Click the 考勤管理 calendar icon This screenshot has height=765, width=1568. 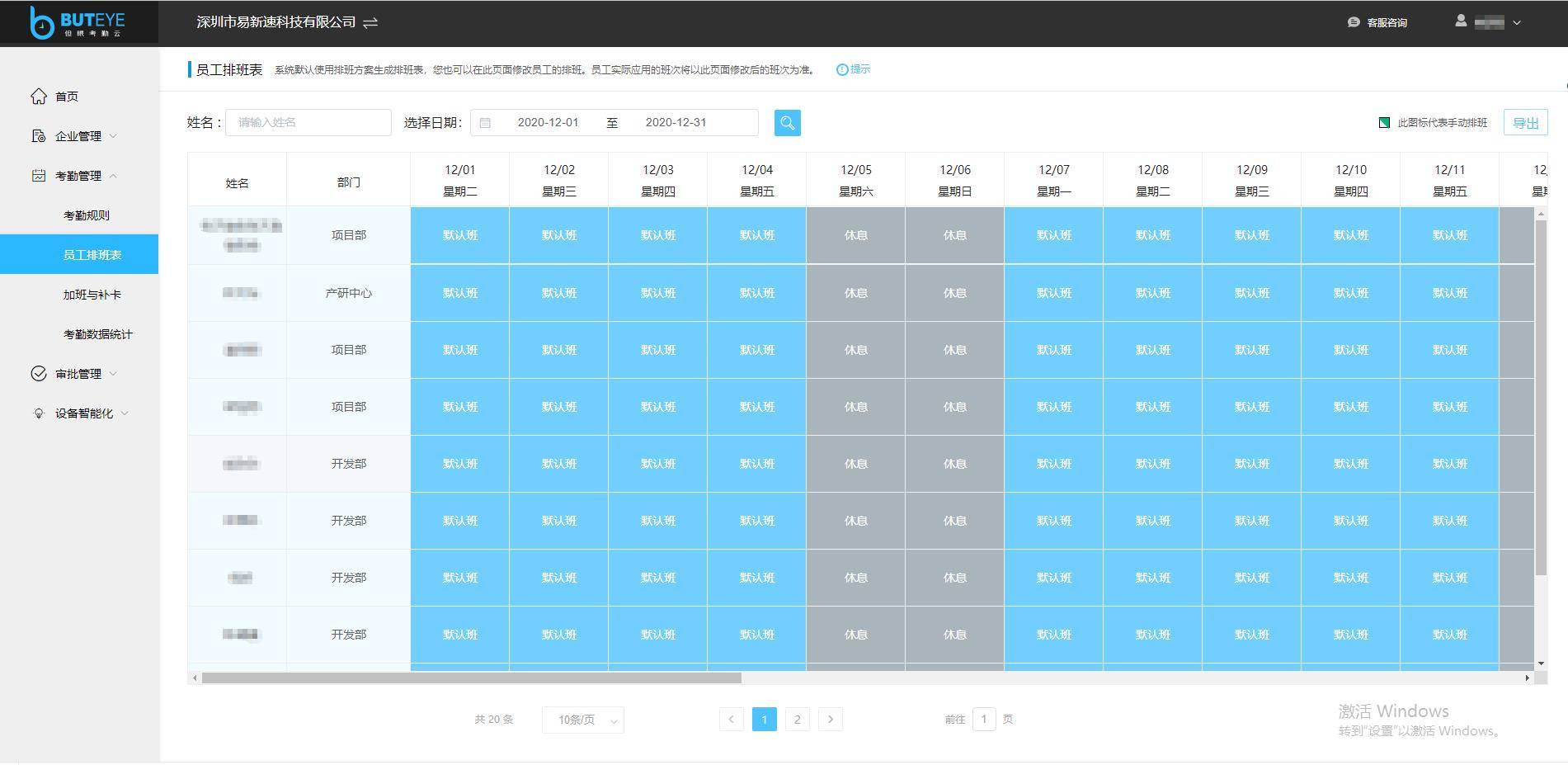point(39,175)
